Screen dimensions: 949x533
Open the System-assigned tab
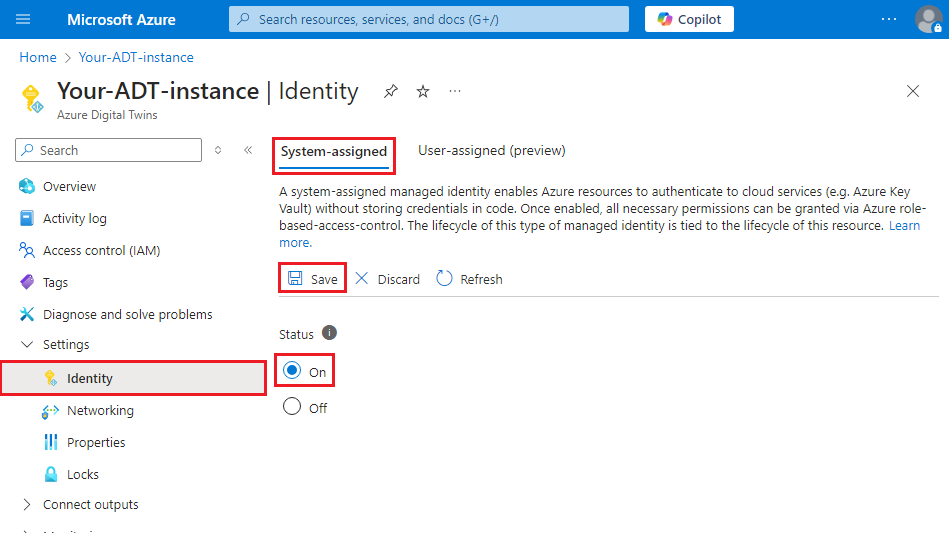333,152
